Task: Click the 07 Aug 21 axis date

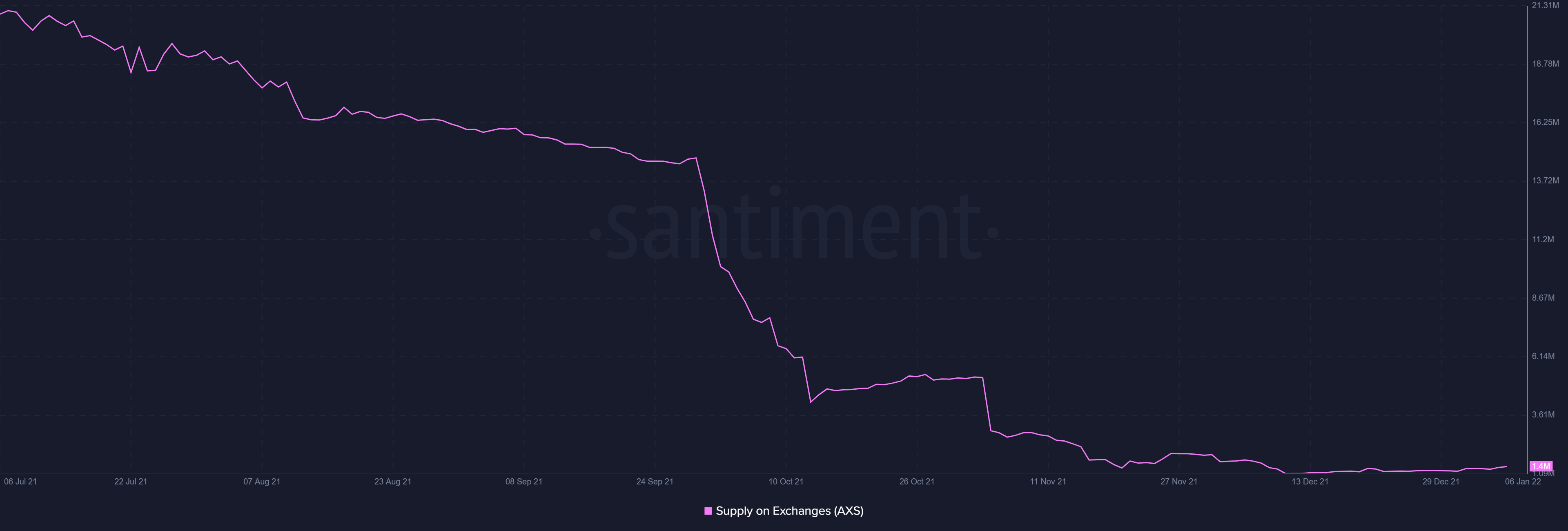Action: coord(262,482)
